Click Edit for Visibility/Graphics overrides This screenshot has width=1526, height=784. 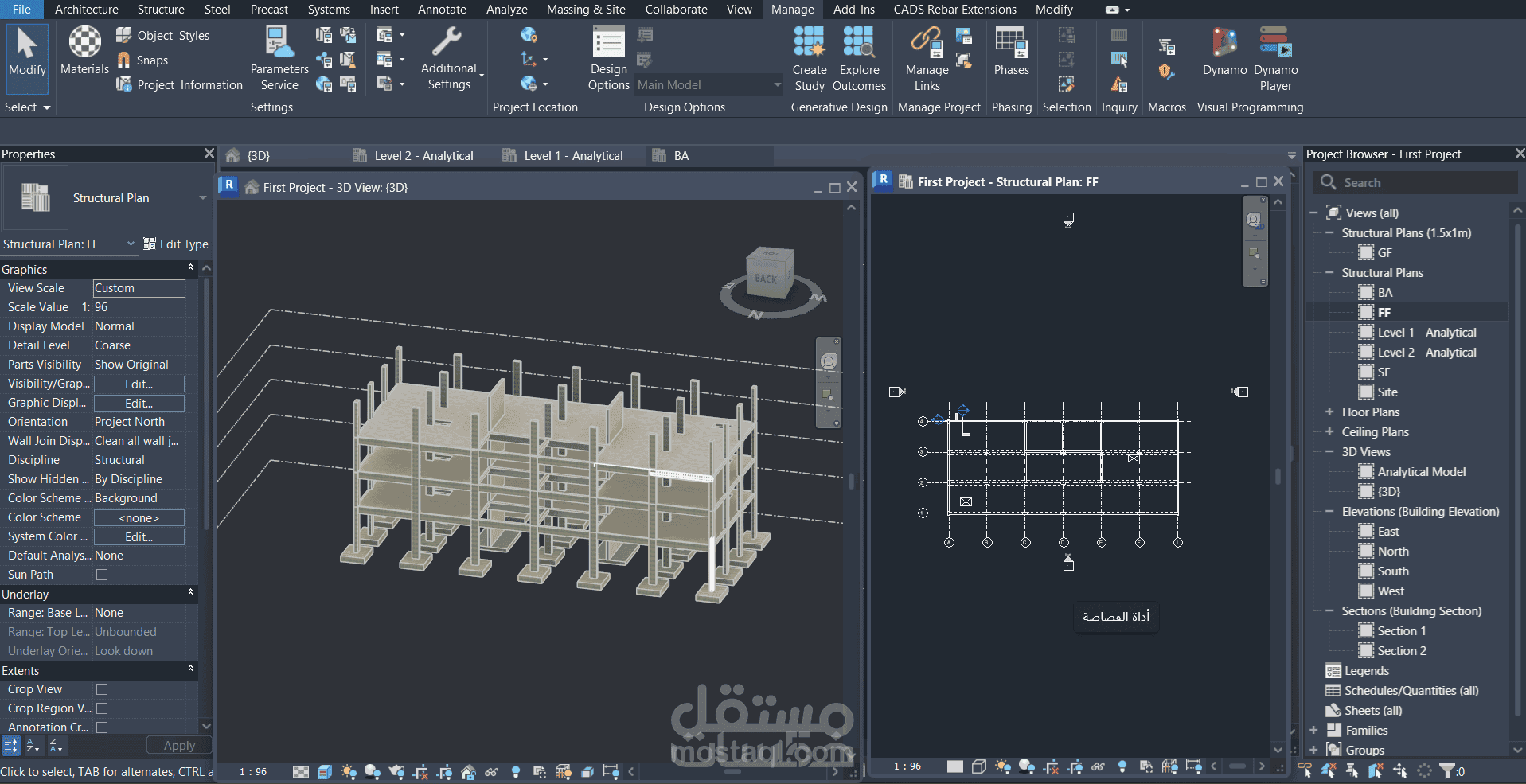[x=139, y=384]
